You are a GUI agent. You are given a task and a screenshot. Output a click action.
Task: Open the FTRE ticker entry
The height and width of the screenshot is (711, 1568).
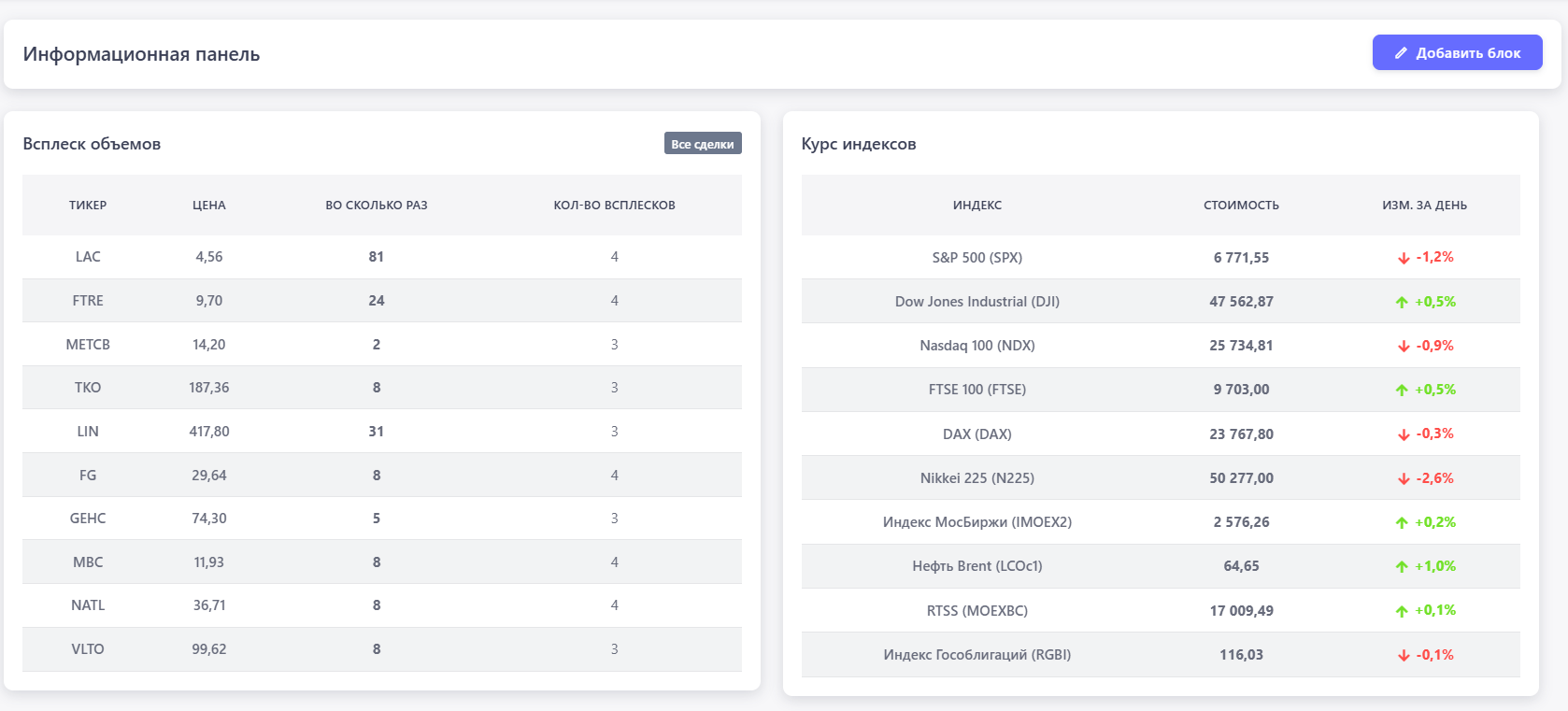88,301
